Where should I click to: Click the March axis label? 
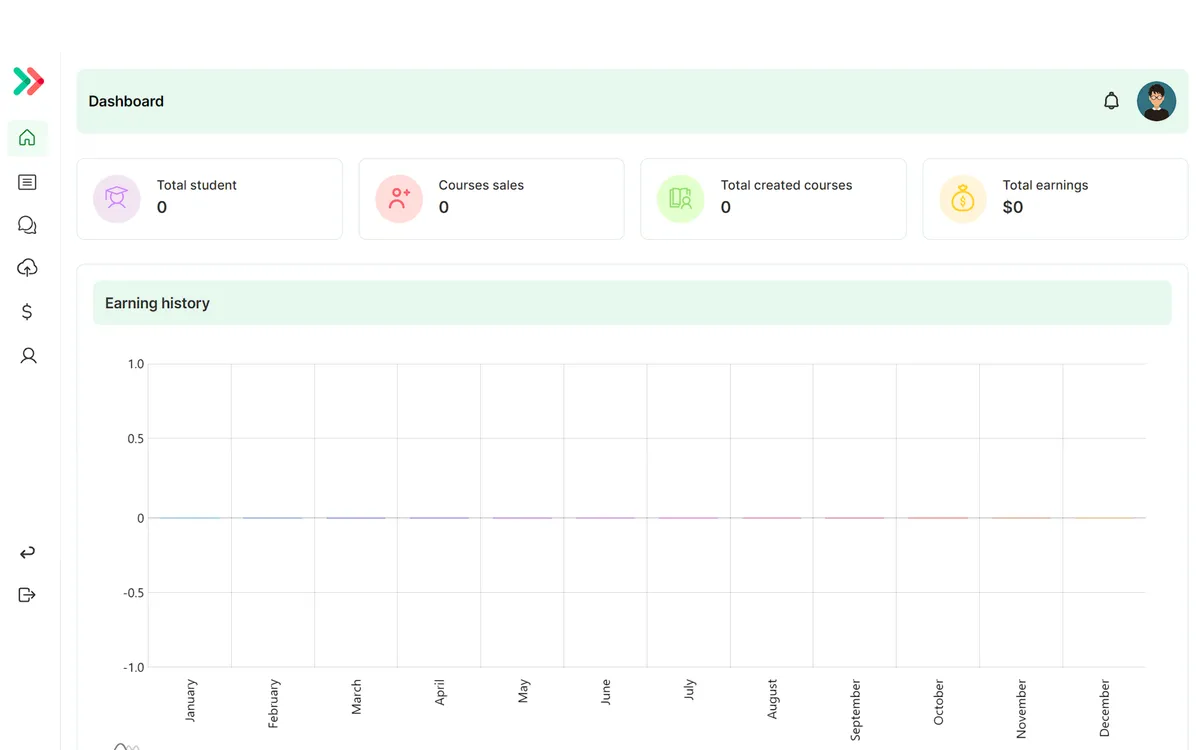click(356, 697)
